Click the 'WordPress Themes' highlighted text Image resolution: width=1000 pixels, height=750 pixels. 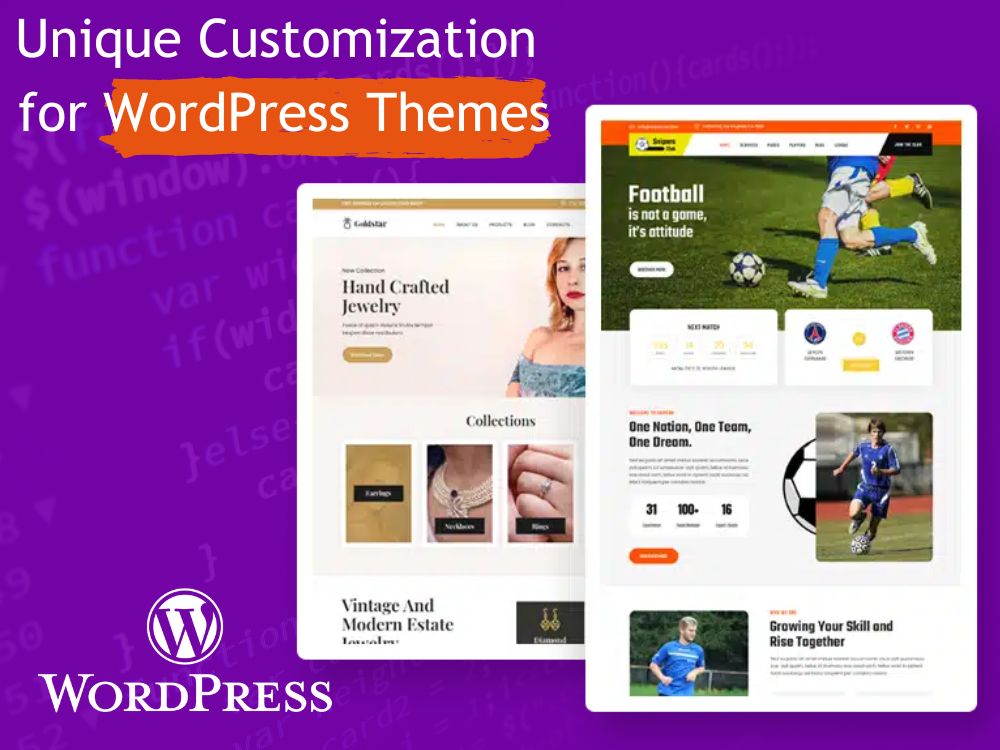[x=327, y=112]
